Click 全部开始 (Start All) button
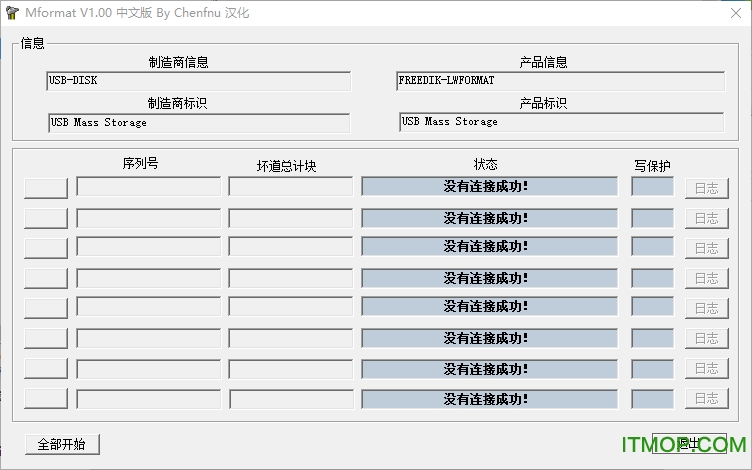Viewport: 752px width, 470px height. pyautogui.click(x=62, y=444)
